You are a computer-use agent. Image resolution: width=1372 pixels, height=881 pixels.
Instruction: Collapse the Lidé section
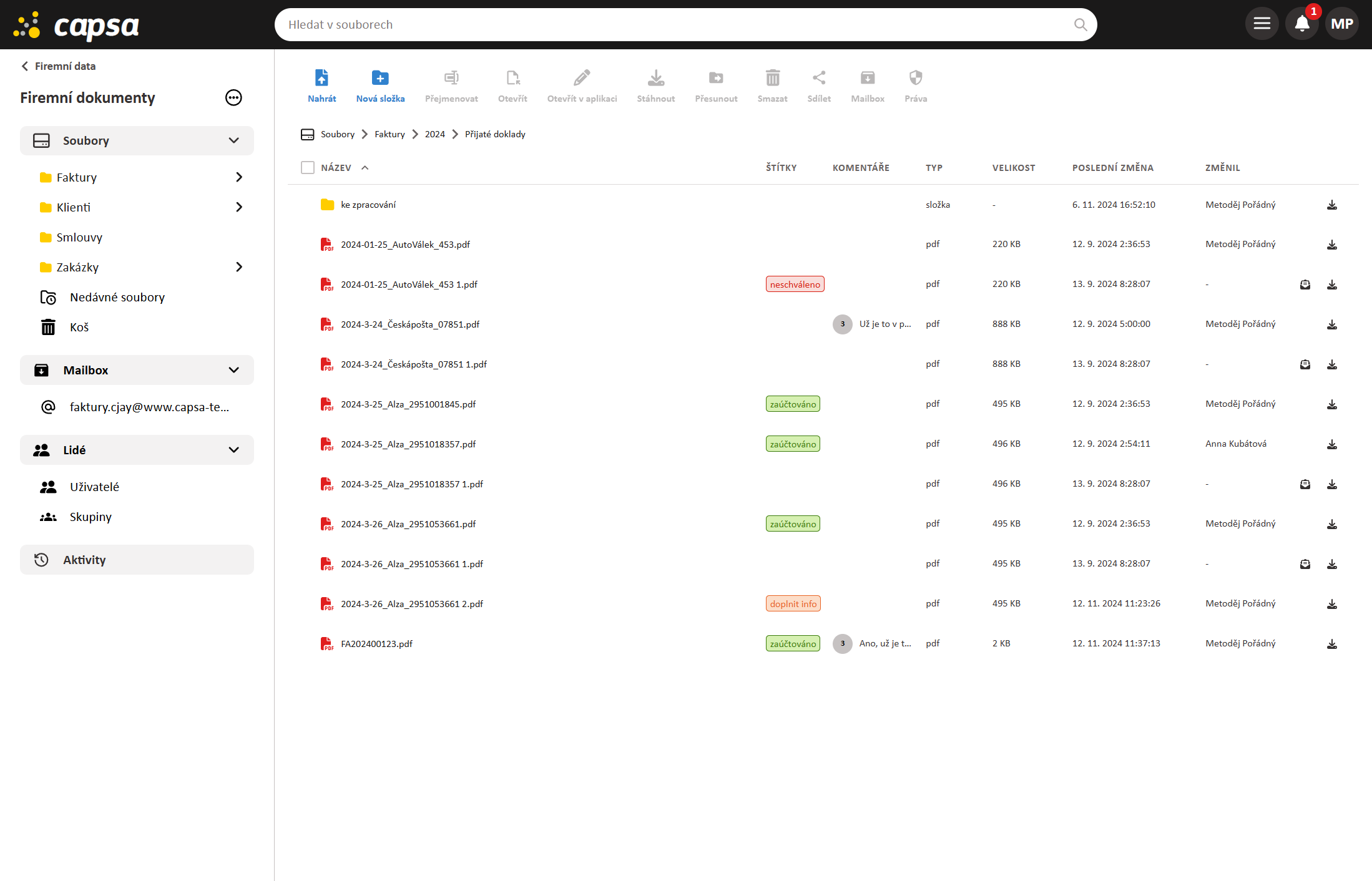click(x=233, y=450)
